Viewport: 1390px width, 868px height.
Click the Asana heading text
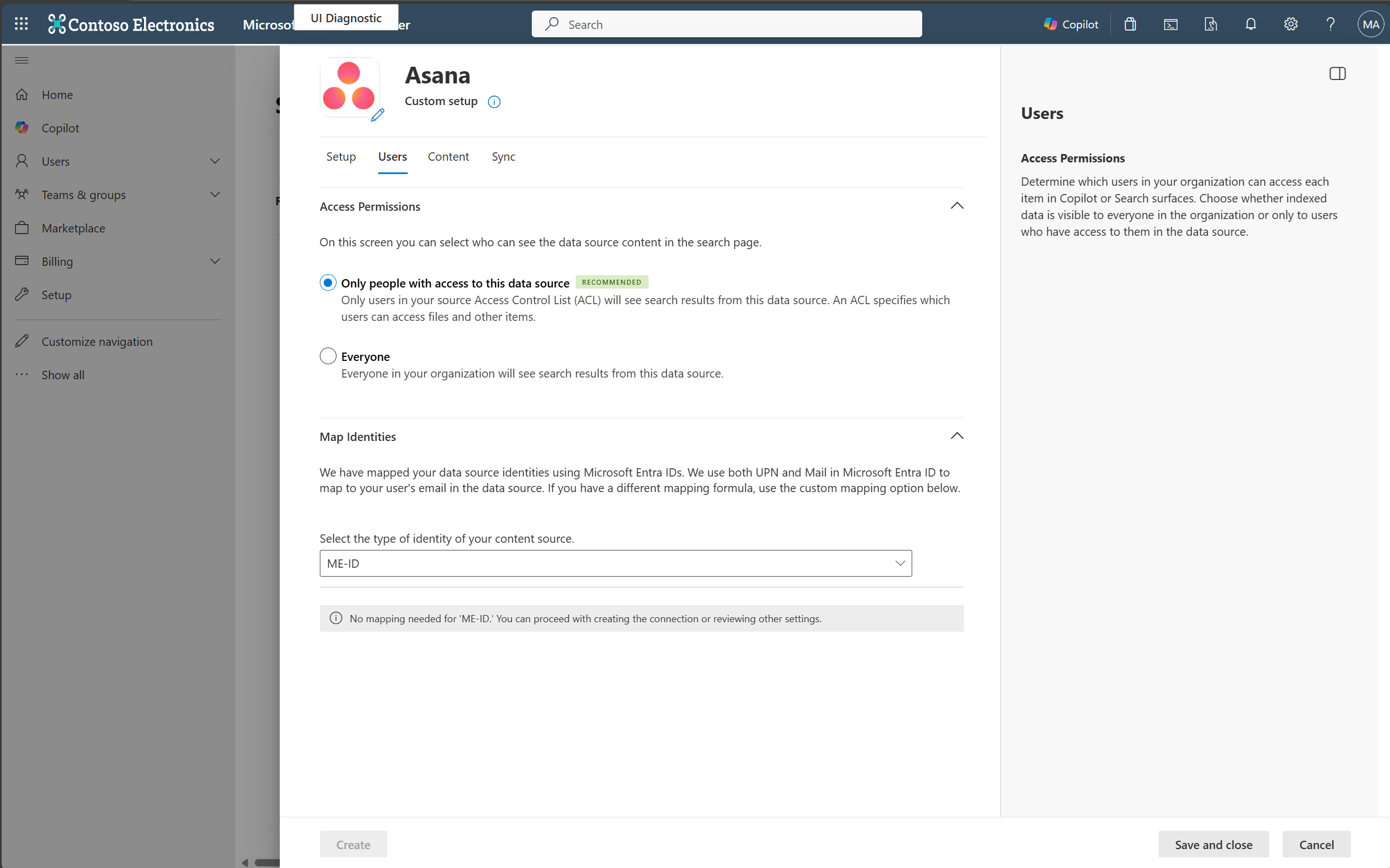(438, 75)
